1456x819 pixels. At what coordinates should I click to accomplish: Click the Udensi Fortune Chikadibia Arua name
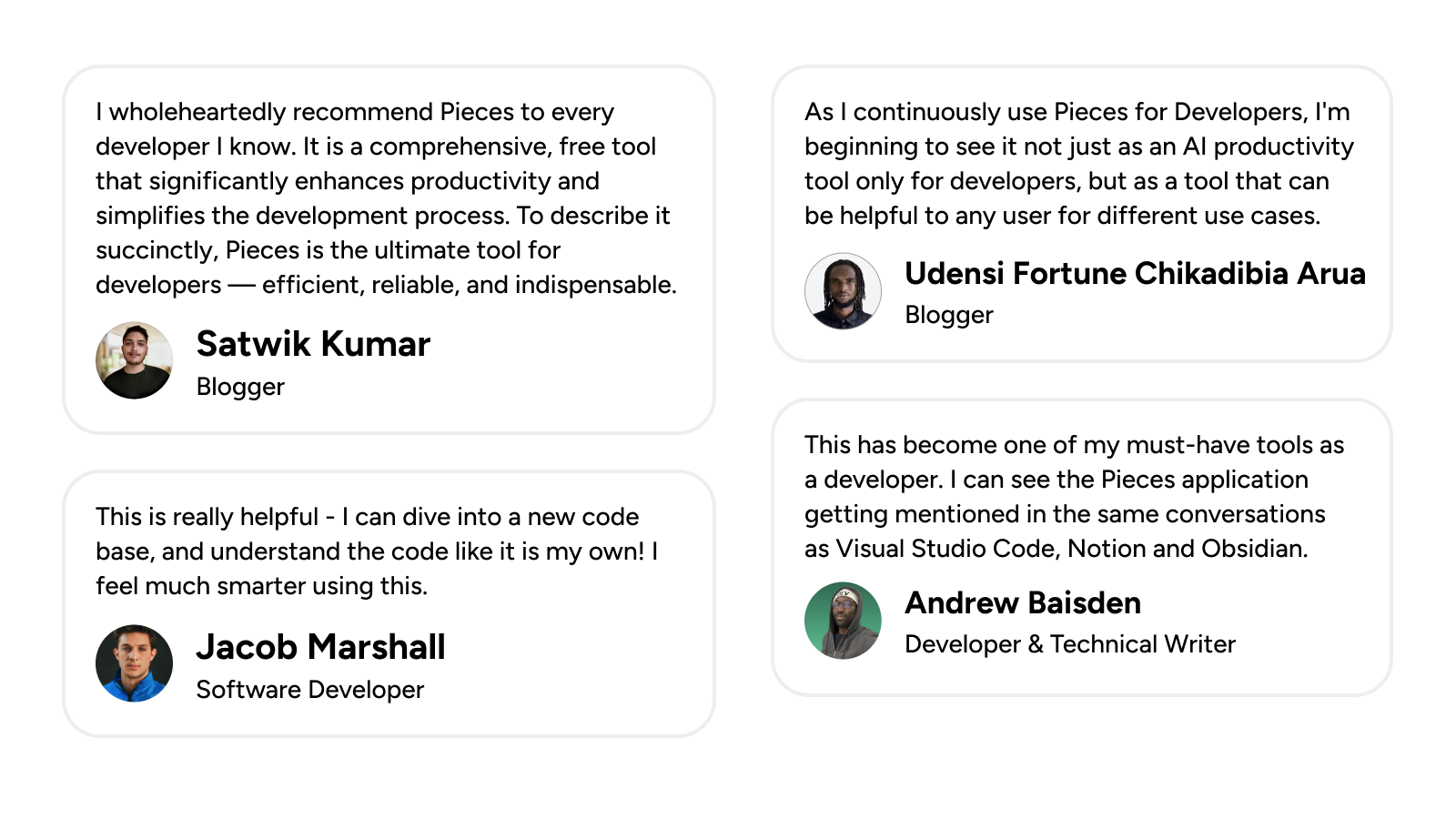coord(1135,273)
